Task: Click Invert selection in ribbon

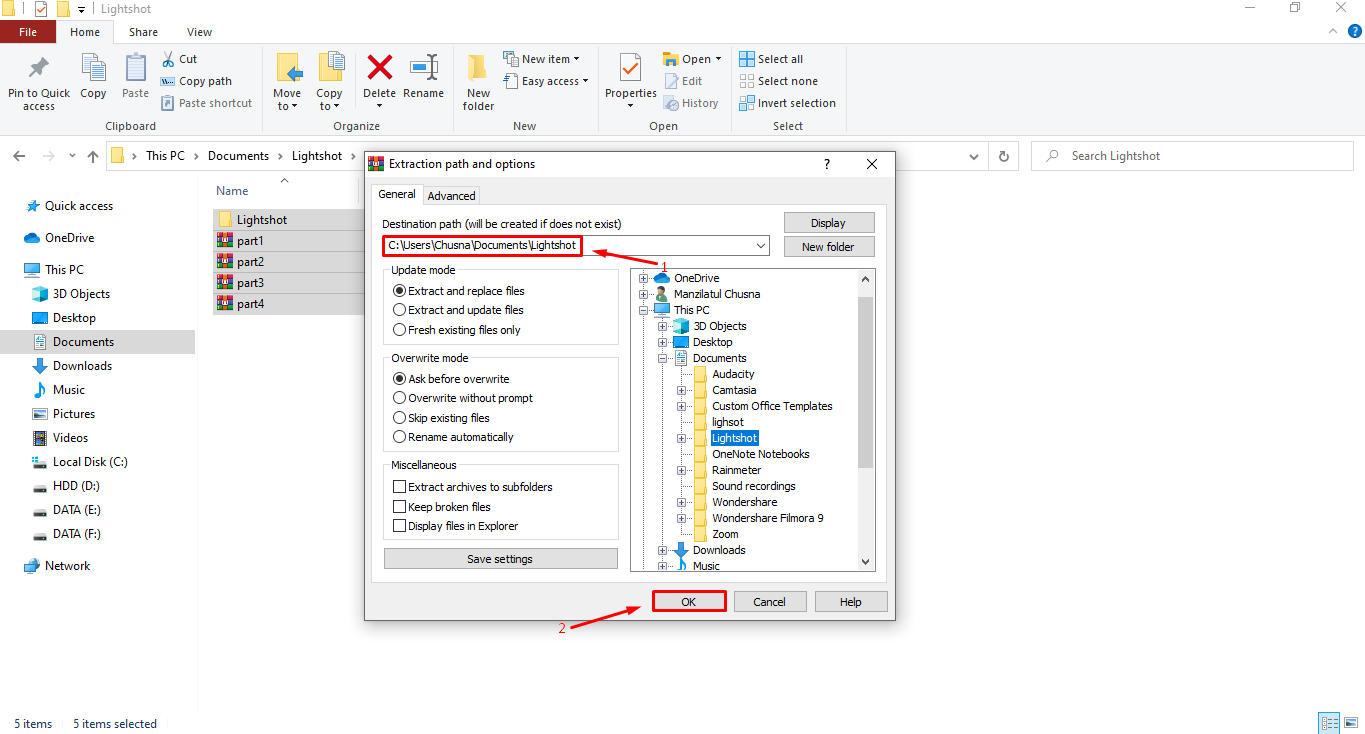Action: click(787, 103)
